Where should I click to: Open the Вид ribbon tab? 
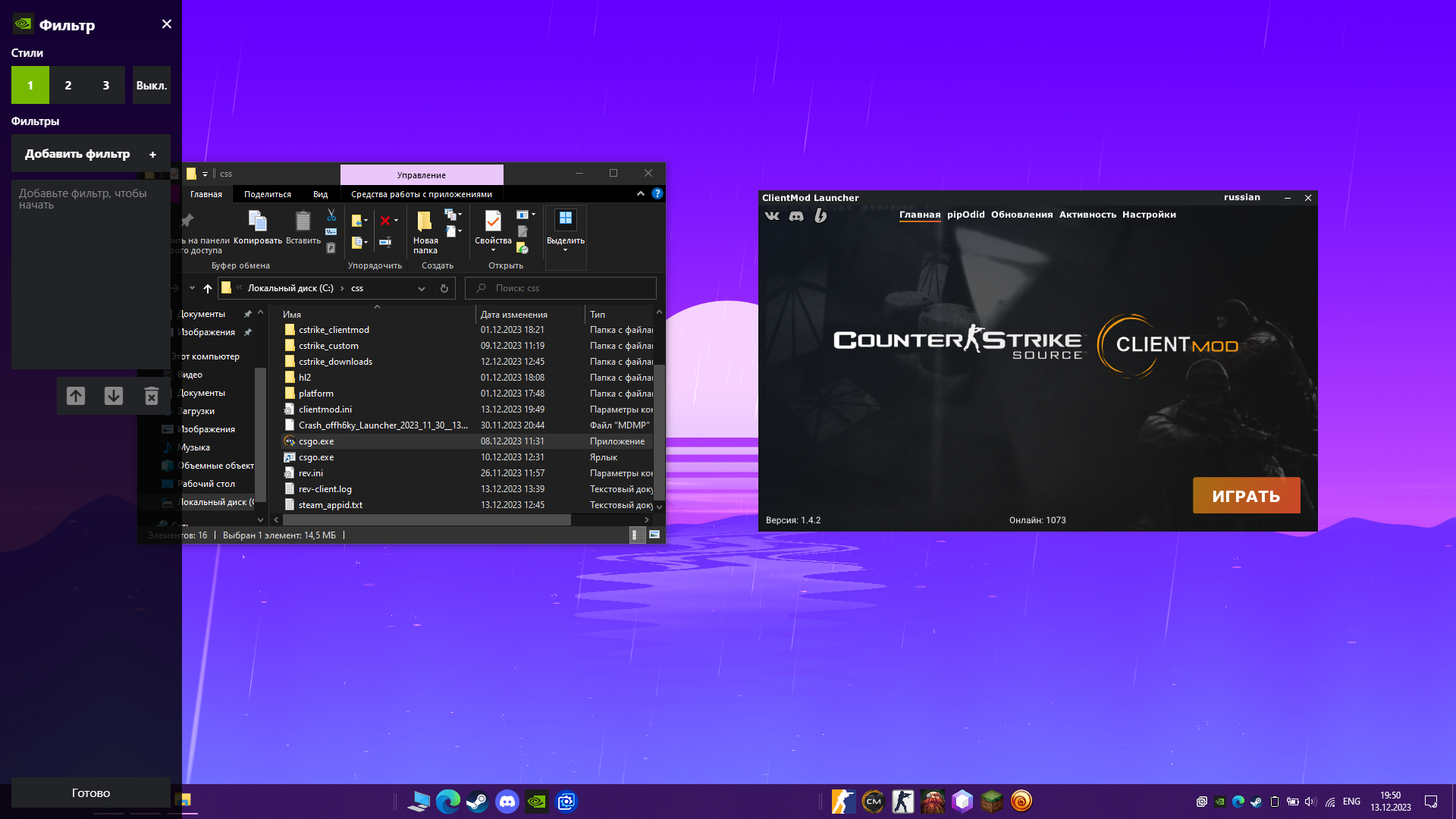pos(321,194)
